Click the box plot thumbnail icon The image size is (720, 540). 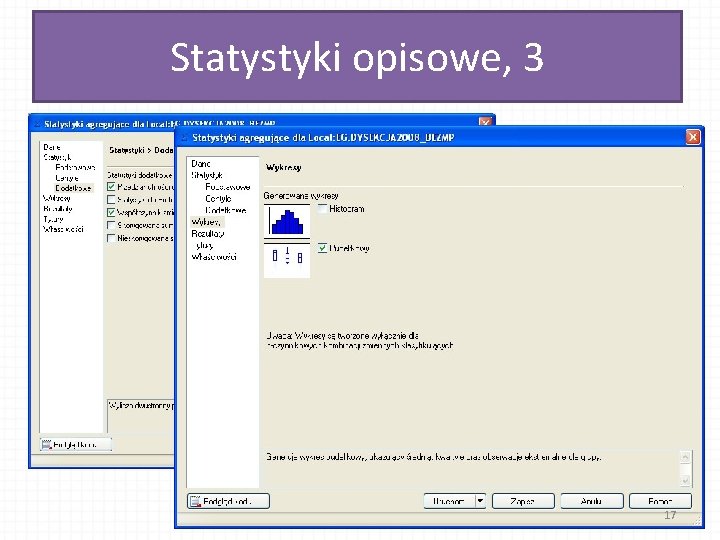pos(287,260)
